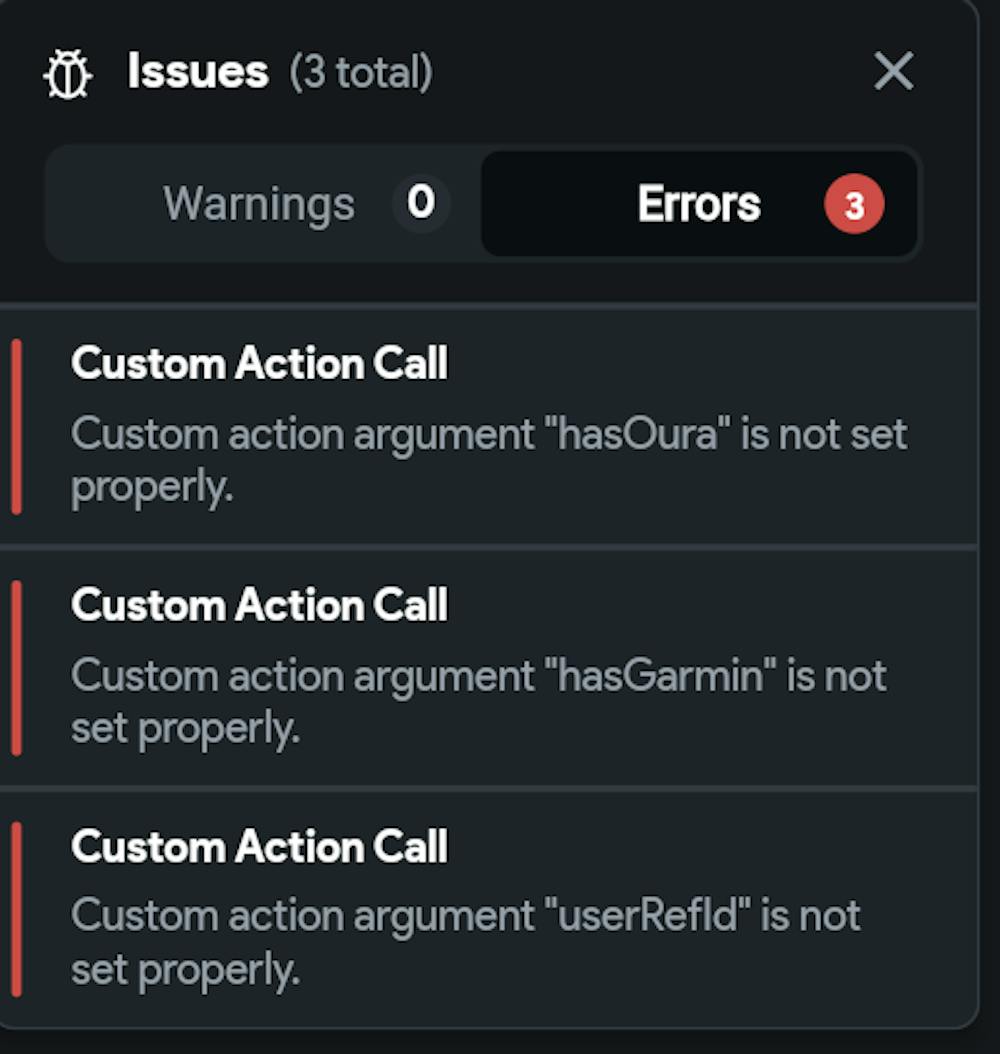Image resolution: width=1000 pixels, height=1054 pixels.
Task: Click the error count circle in Errors tab
Action: click(851, 203)
